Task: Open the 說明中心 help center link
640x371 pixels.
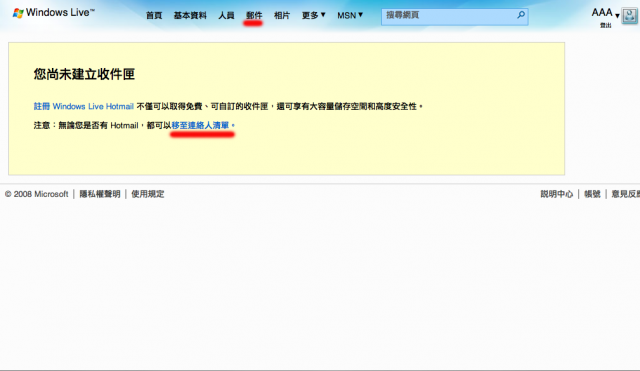Action: (x=557, y=194)
